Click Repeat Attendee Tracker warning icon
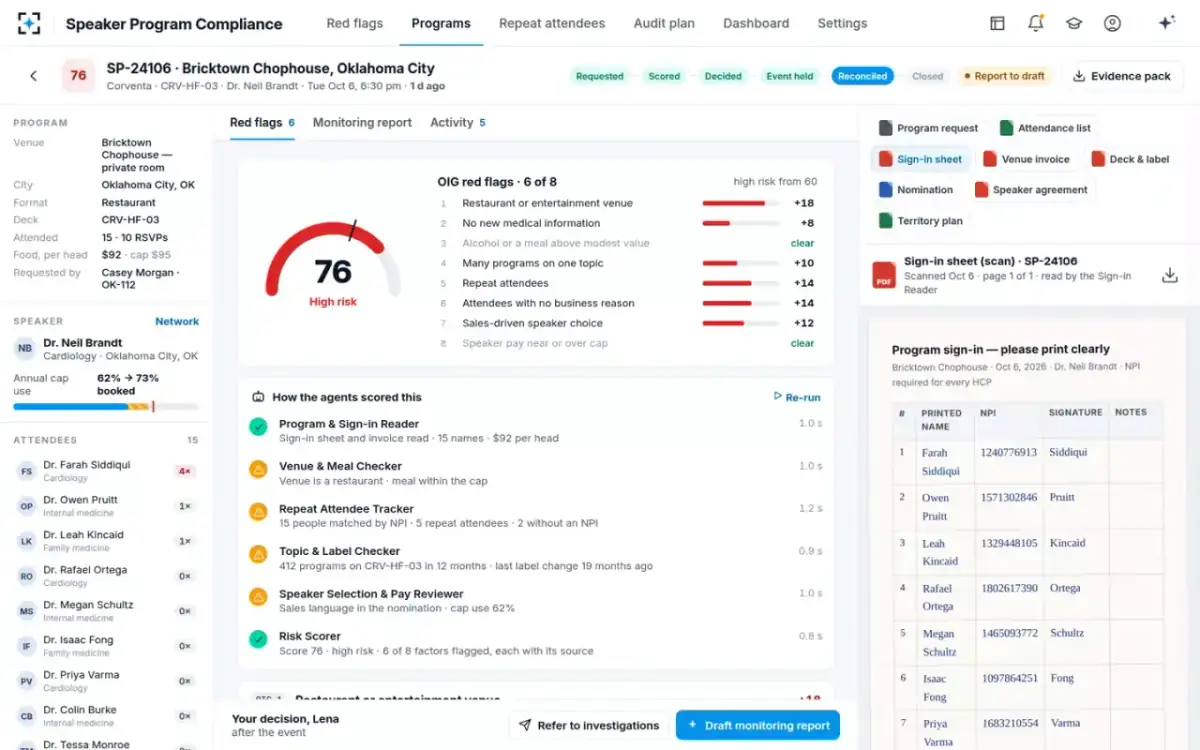This screenshot has width=1200, height=750. (258, 512)
